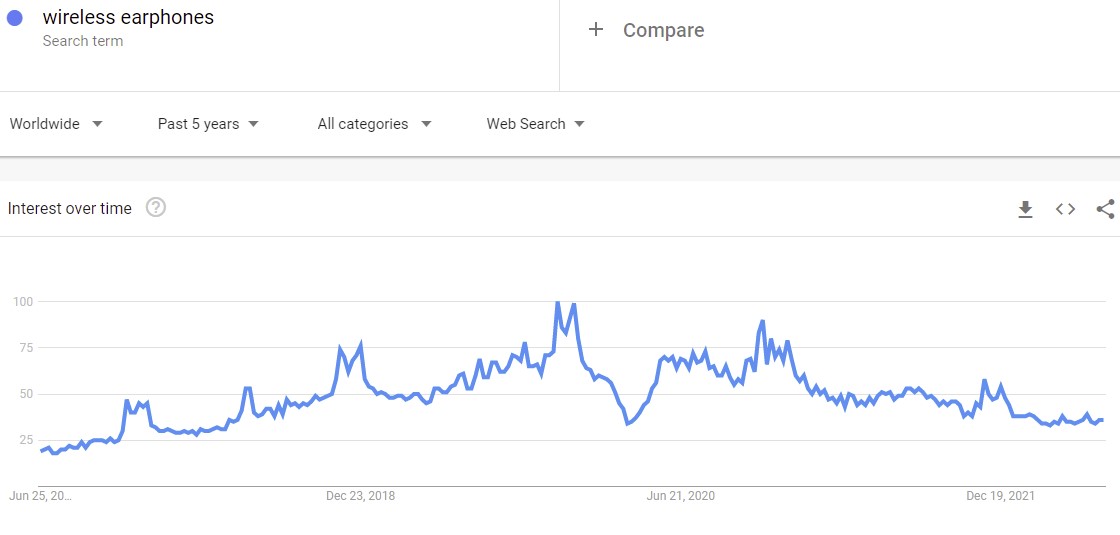Expand the Worldwide region dropdown
Image resolution: width=1120 pixels, height=535 pixels.
coord(56,124)
